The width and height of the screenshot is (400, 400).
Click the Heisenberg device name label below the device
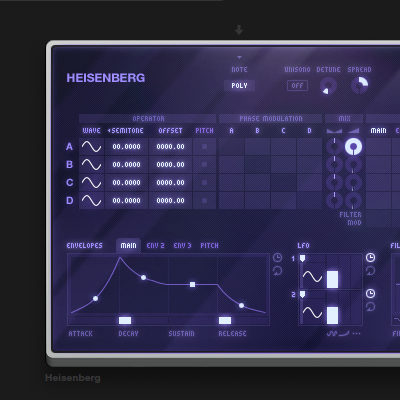[x=73, y=378]
